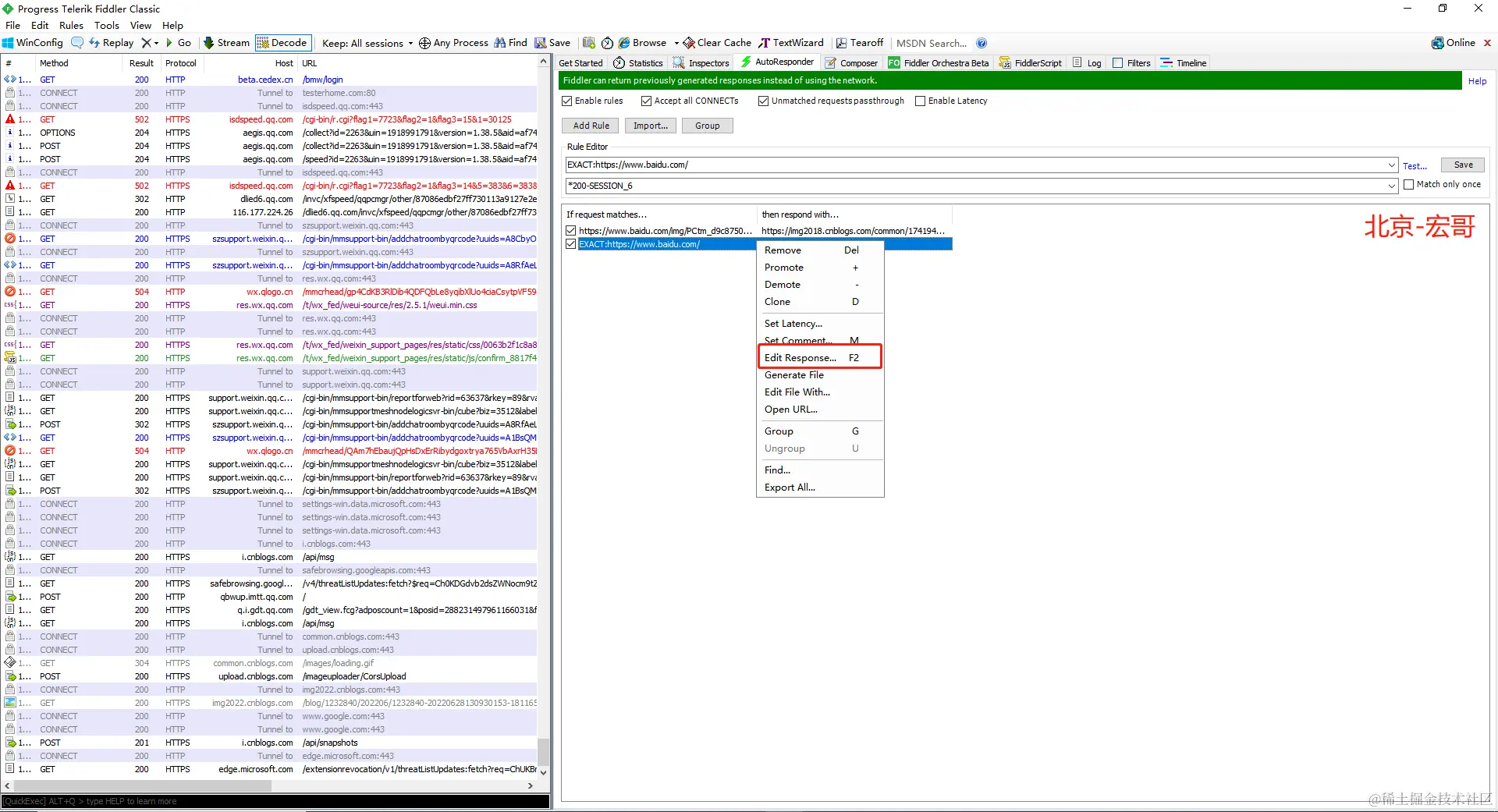The image size is (1498, 812).
Task: Open the Composer tab
Action: click(x=852, y=63)
